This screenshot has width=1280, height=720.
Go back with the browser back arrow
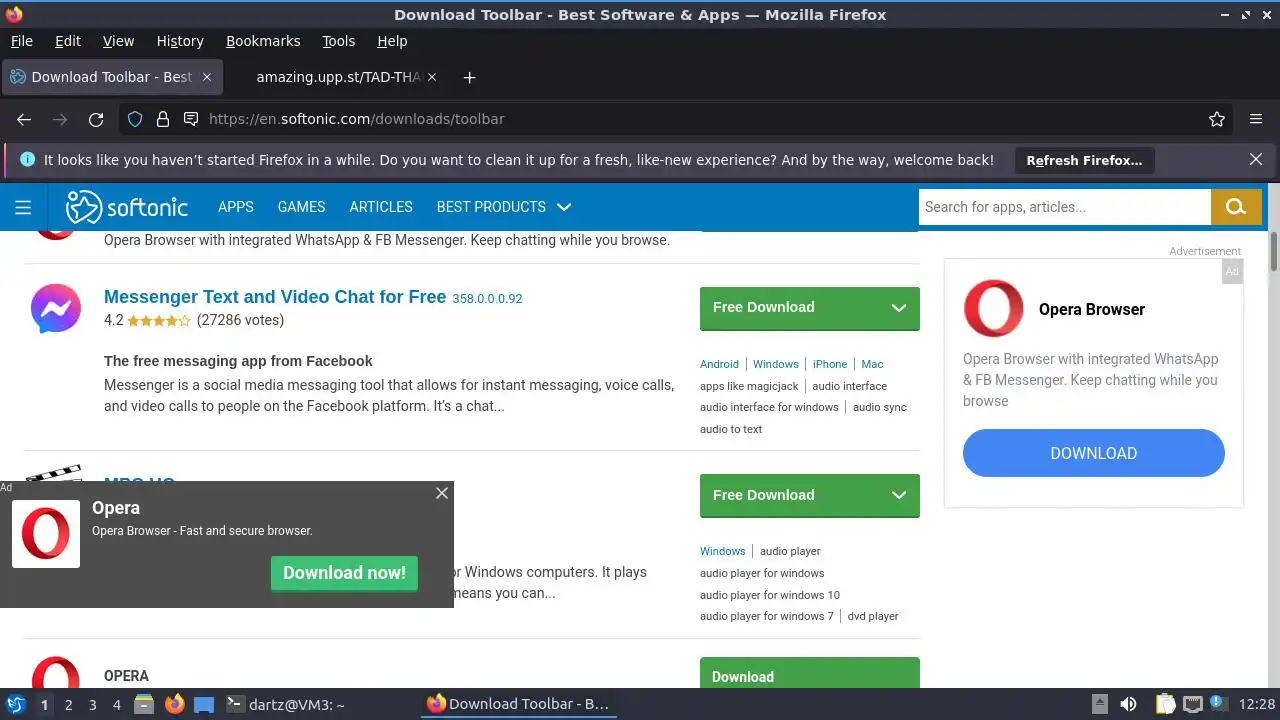coord(24,119)
